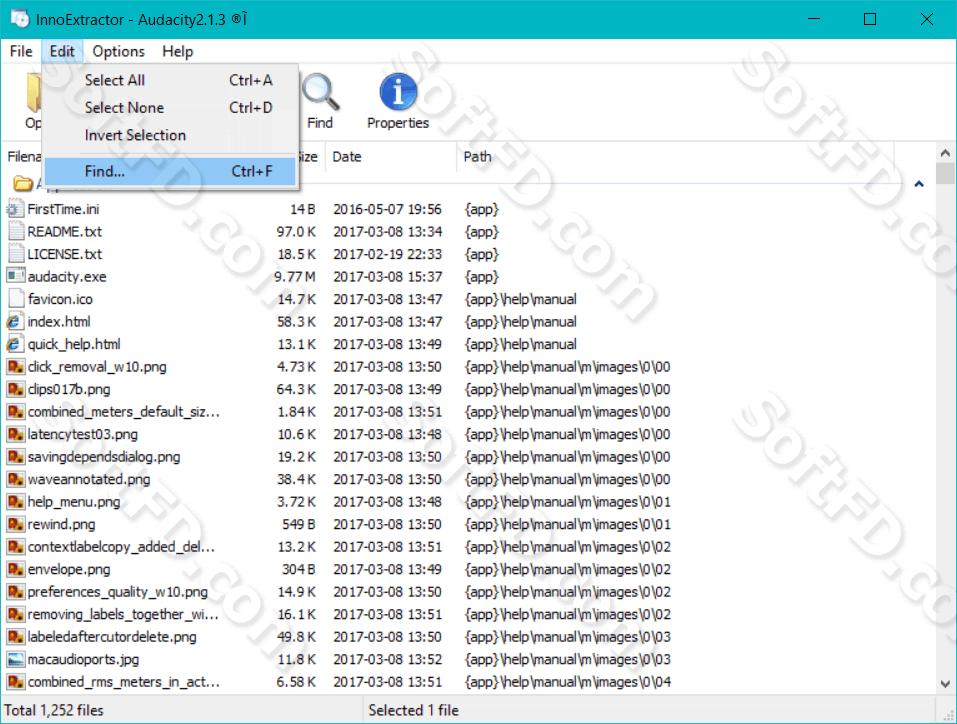Click the path ending in \0\04
The image size is (957, 724).
568,682
